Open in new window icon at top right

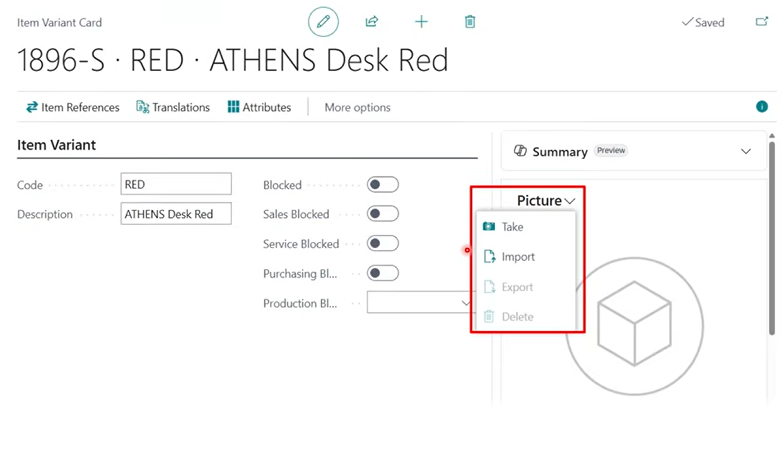[x=761, y=22]
